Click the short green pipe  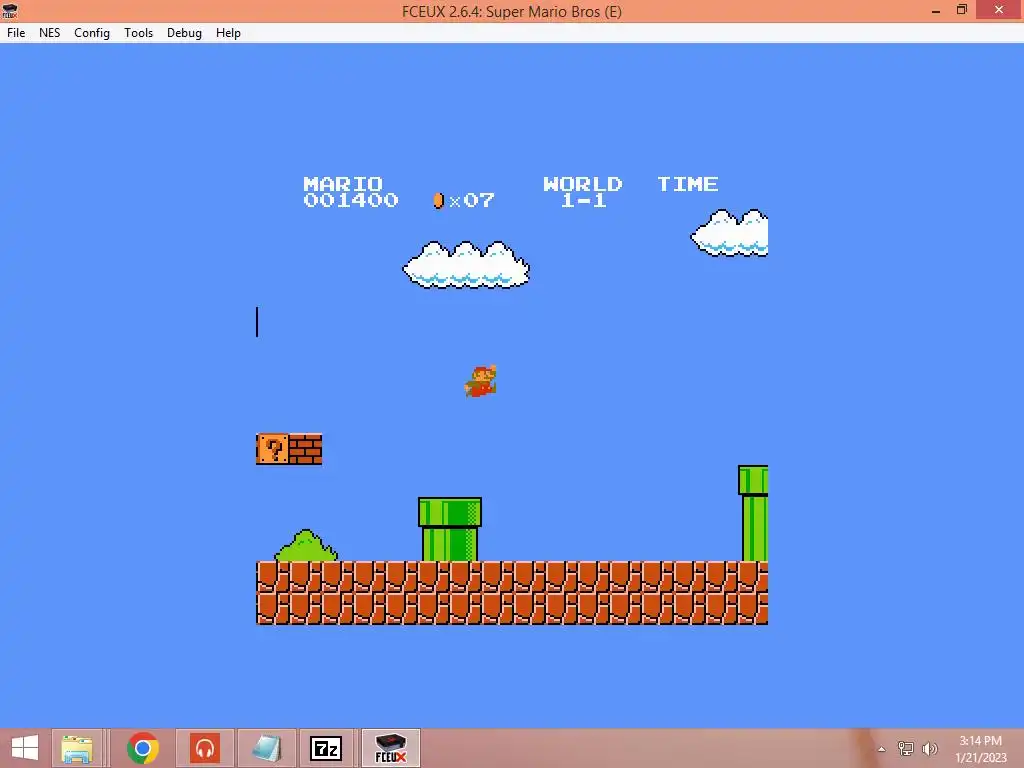point(450,529)
